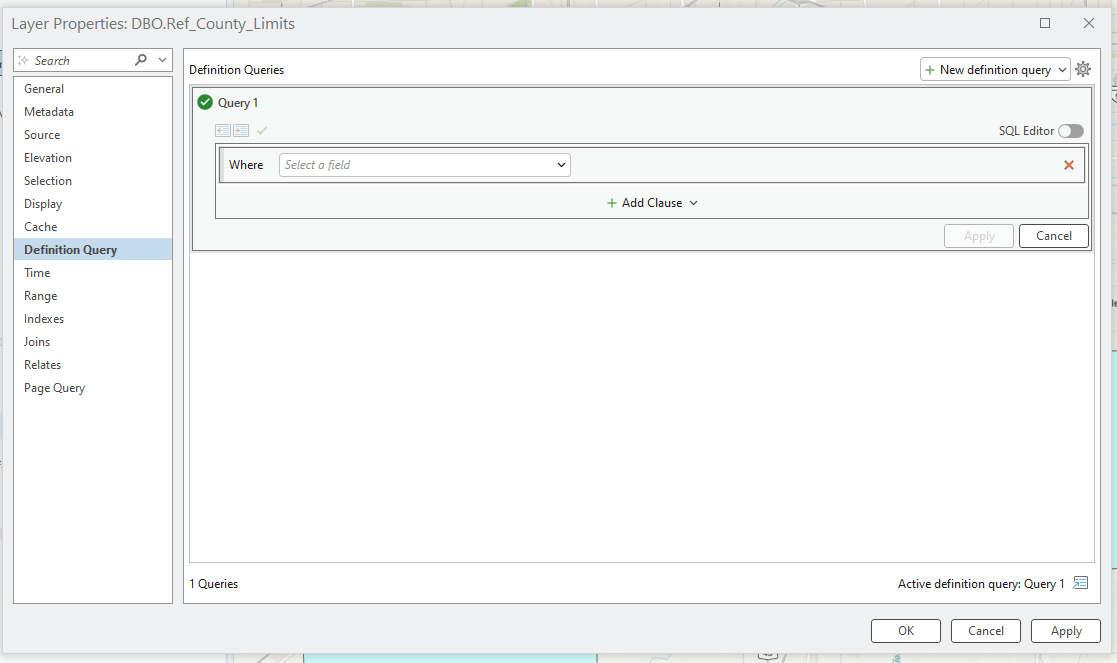Screen dimensions: 1117x663
Task: Delete the Where clause using the red X
Action: tap(1068, 164)
